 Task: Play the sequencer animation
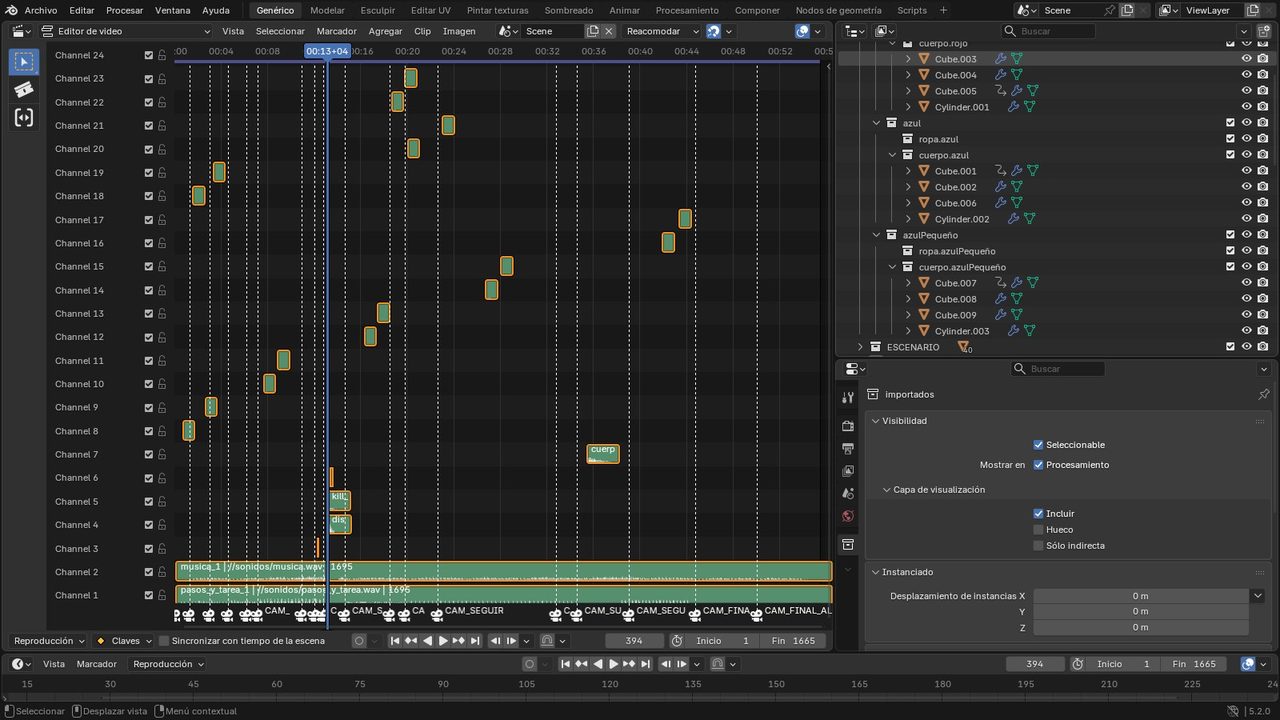[443, 641]
